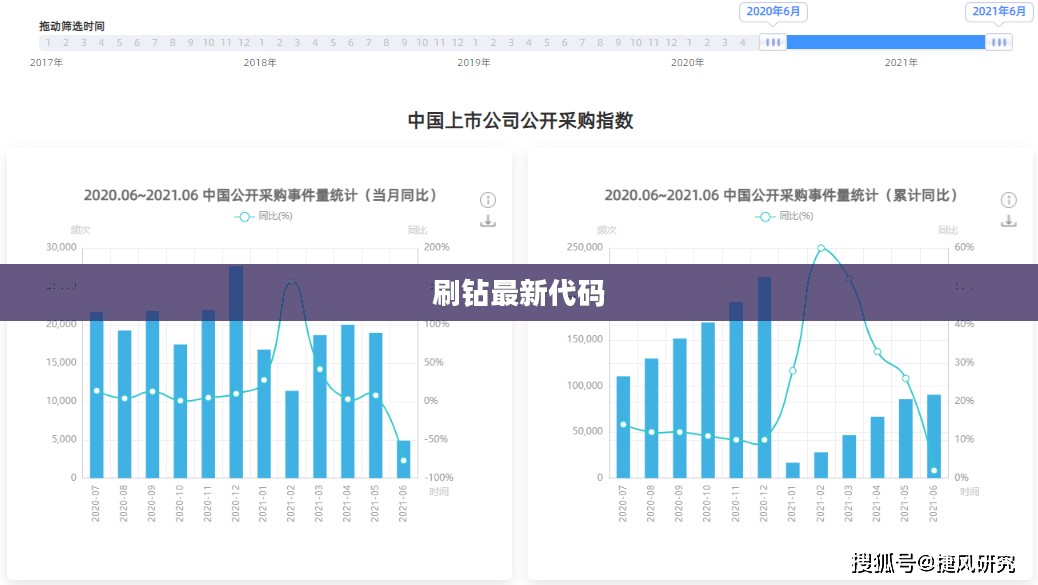1038x585 pixels.
Task: Select 2017年 on the timeline
Action: coord(46,62)
